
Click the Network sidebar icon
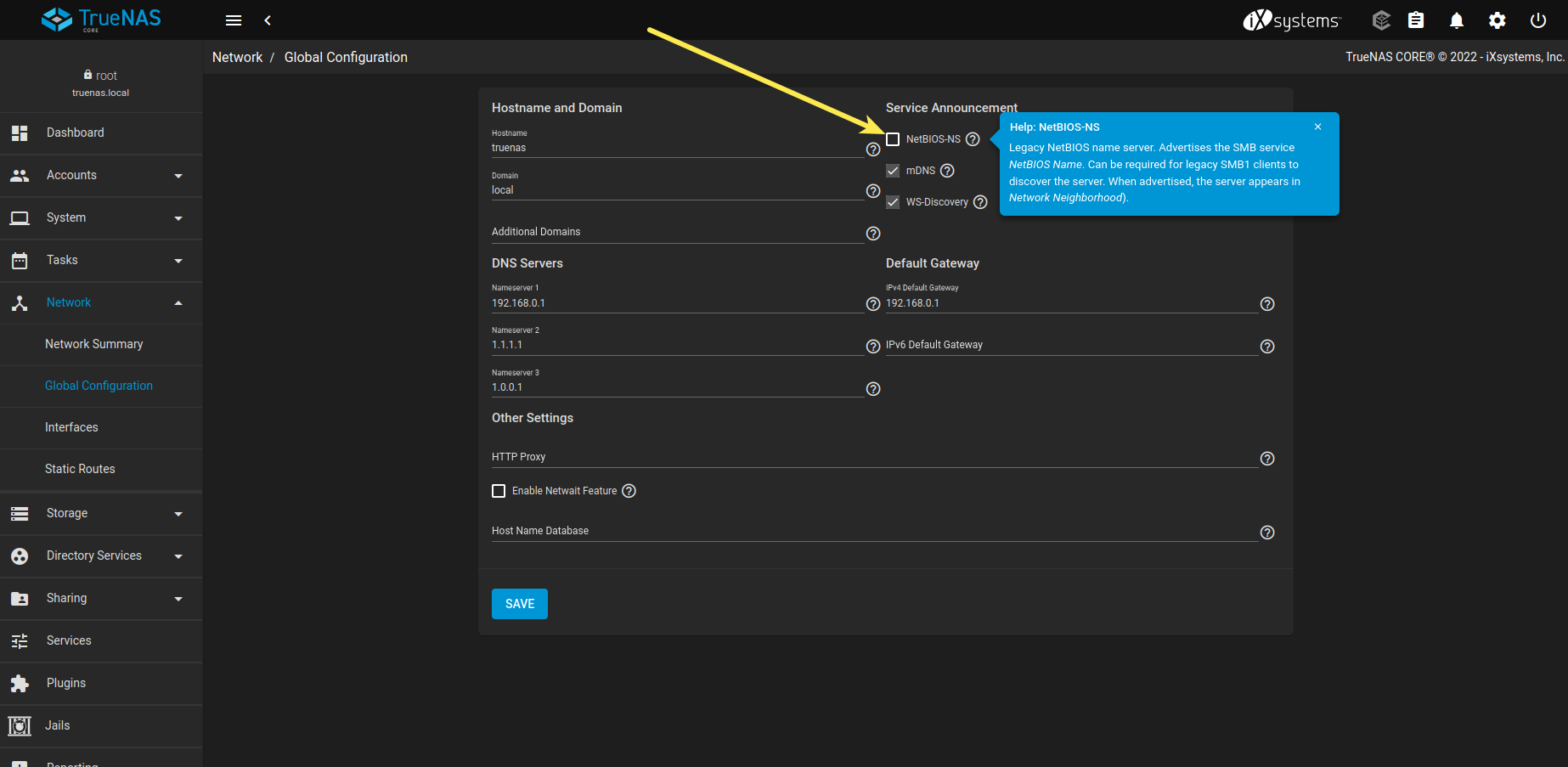coord(20,303)
